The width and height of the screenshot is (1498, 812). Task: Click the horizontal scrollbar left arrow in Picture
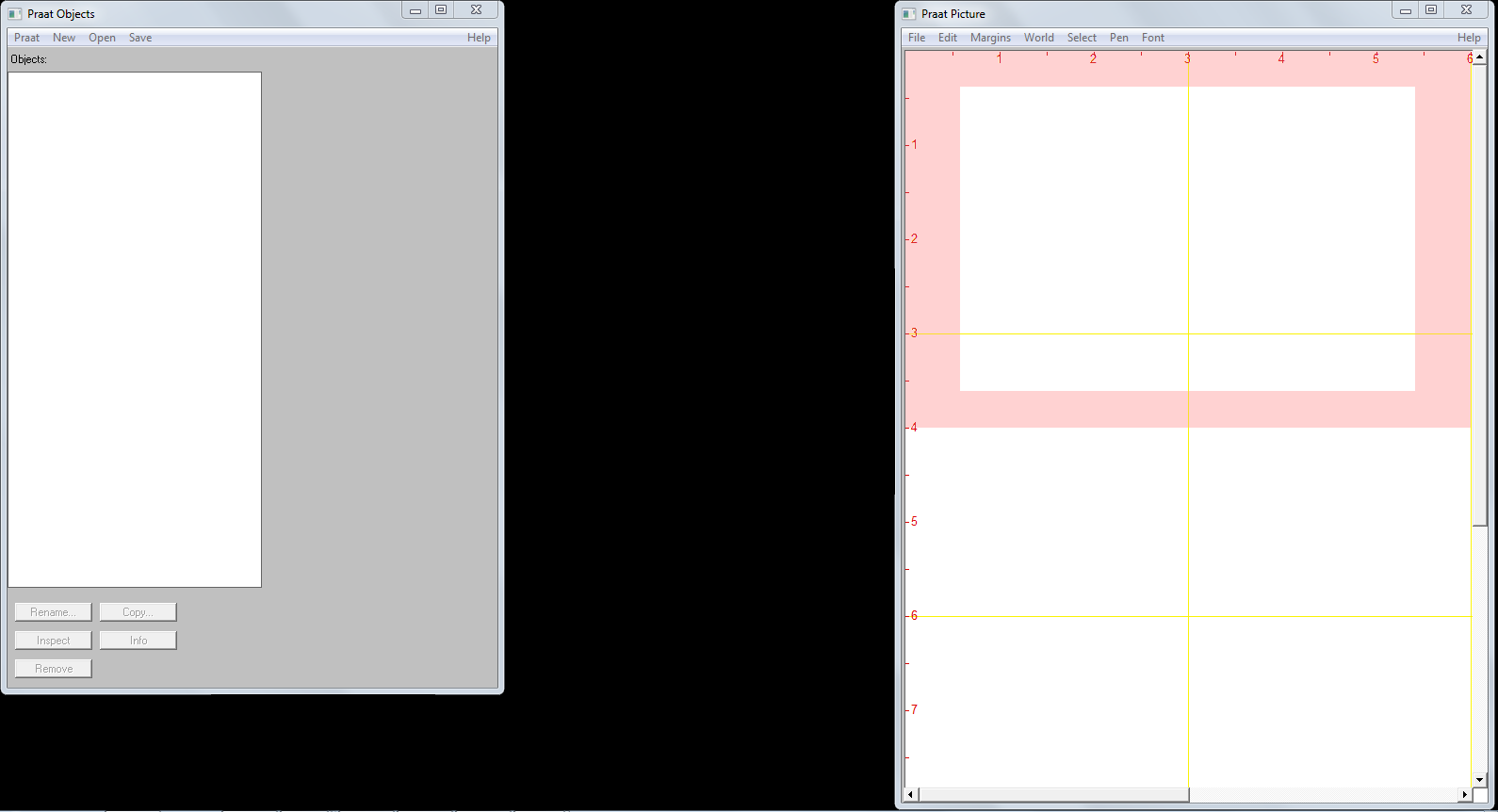point(911,795)
